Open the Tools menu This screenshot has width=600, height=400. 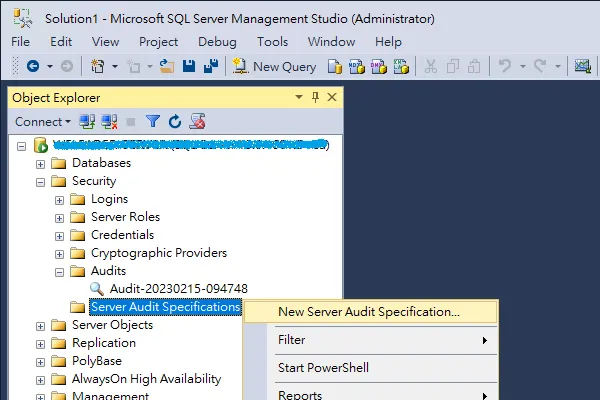272,41
